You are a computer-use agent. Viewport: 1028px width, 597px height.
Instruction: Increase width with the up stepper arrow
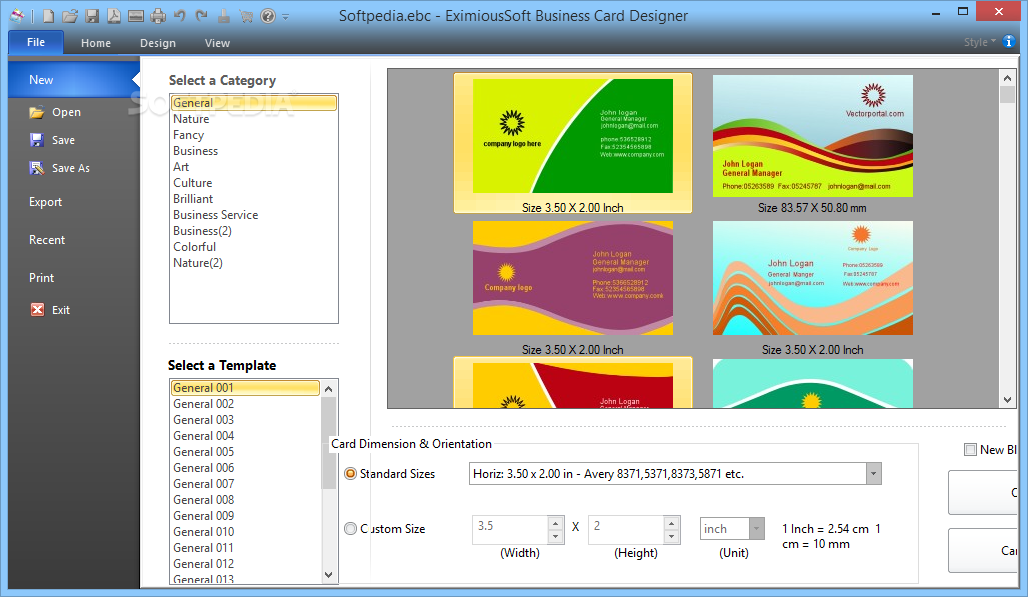click(x=555, y=523)
